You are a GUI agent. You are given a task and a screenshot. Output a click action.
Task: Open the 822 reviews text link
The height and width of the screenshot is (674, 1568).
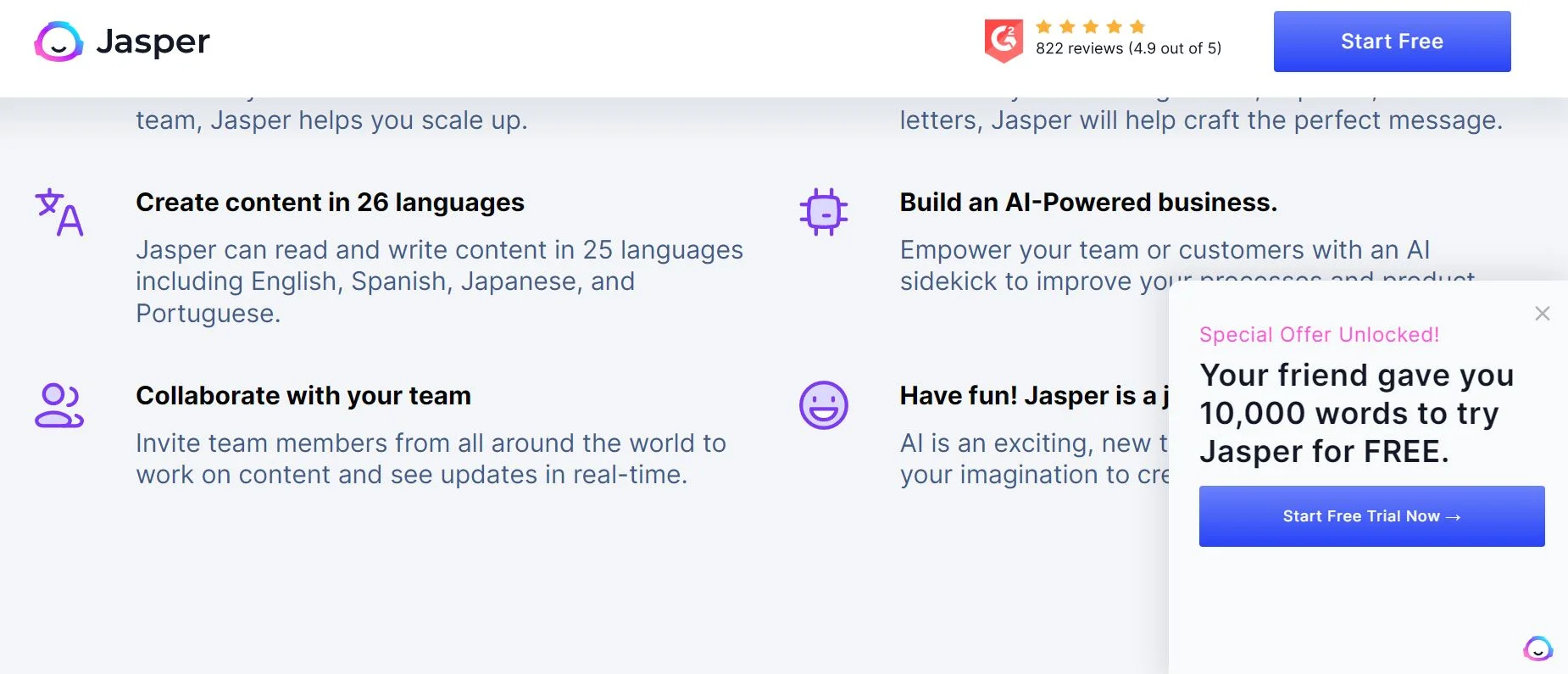pos(1128,48)
